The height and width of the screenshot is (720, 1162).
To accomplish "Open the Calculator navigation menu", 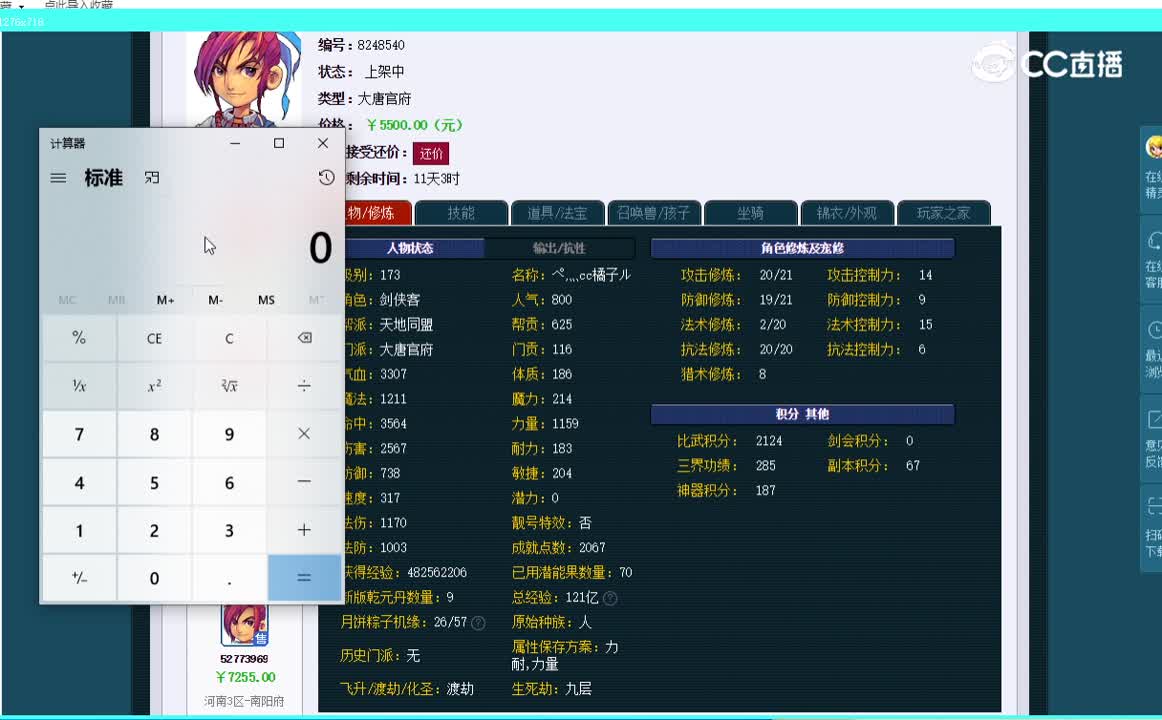I will click(57, 178).
